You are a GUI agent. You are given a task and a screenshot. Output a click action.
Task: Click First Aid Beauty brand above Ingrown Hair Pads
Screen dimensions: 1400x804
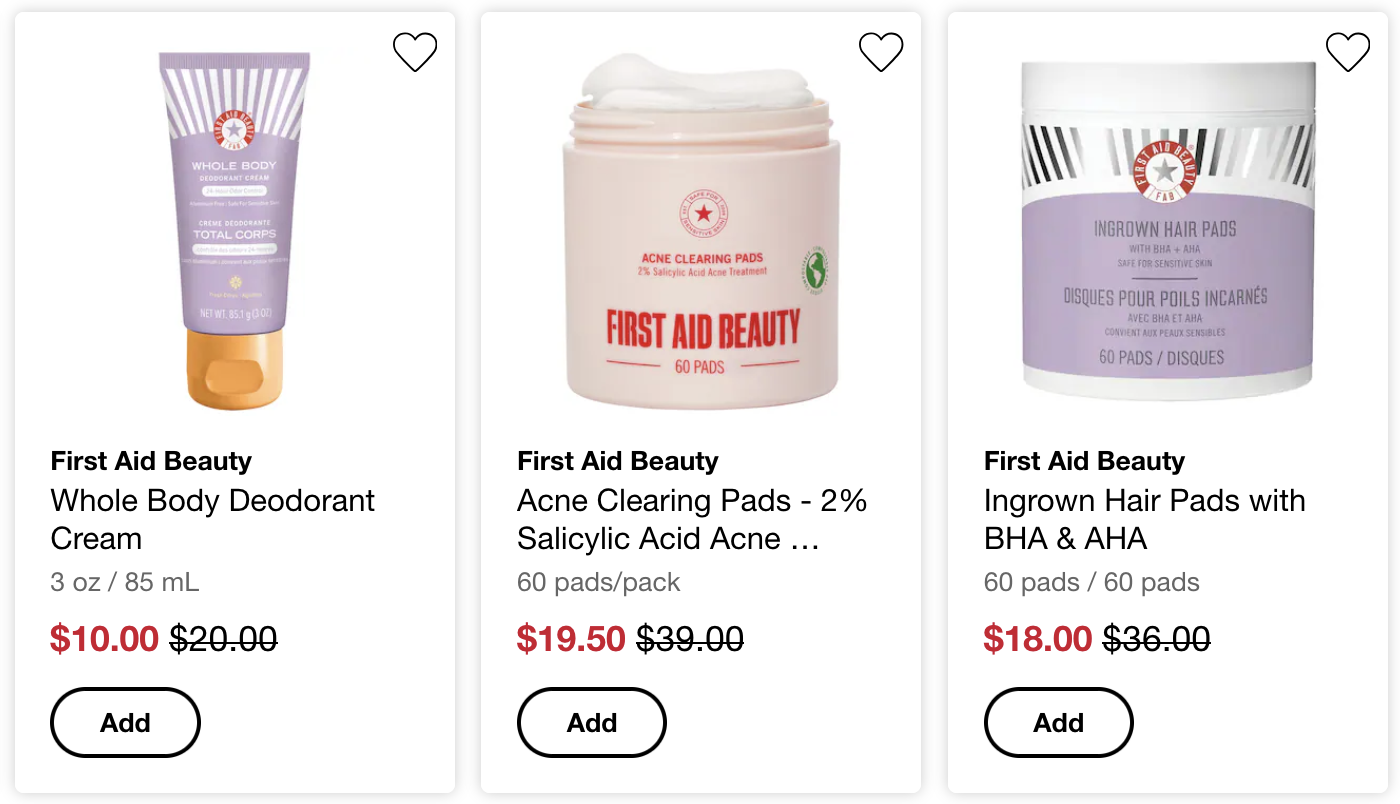point(1085,461)
